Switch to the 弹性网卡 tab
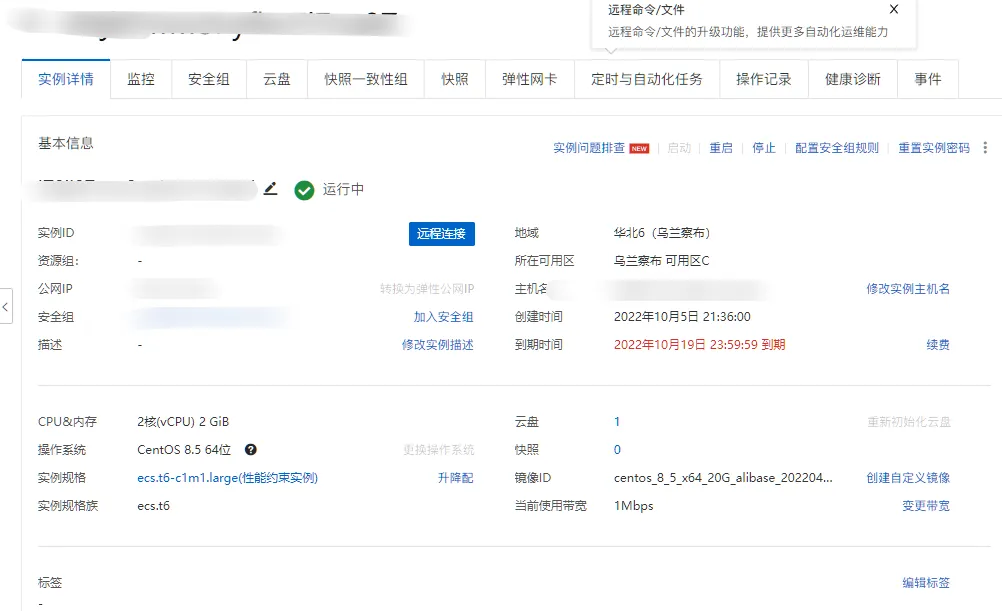Screen dimensions: 1002x611 (x=530, y=79)
